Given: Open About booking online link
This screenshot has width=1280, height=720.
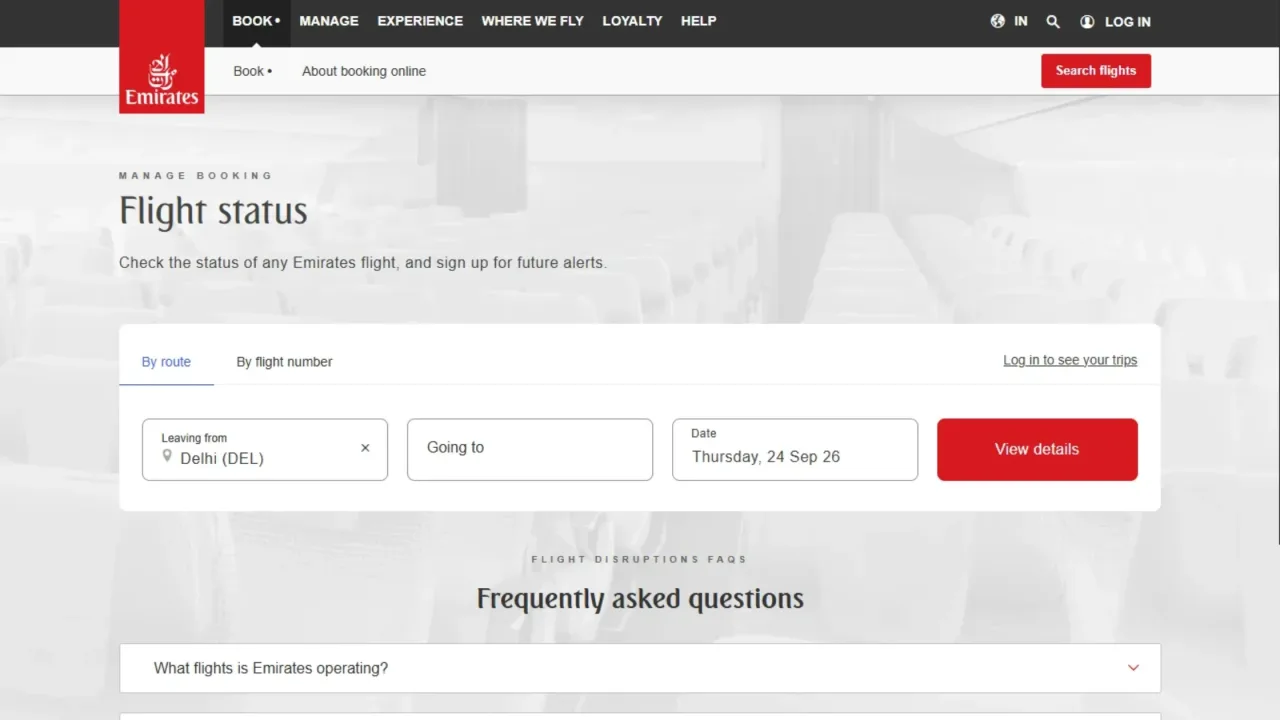Looking at the screenshot, I should tap(364, 71).
